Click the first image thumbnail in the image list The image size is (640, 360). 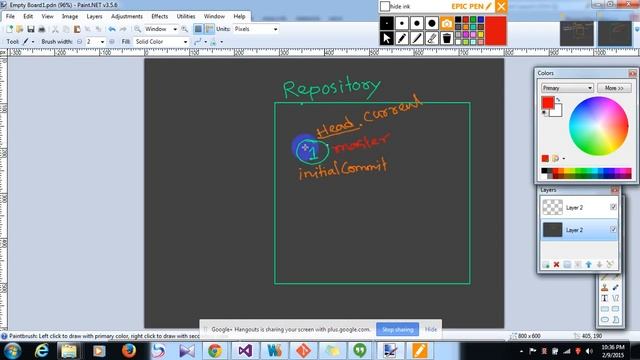tap(577, 33)
